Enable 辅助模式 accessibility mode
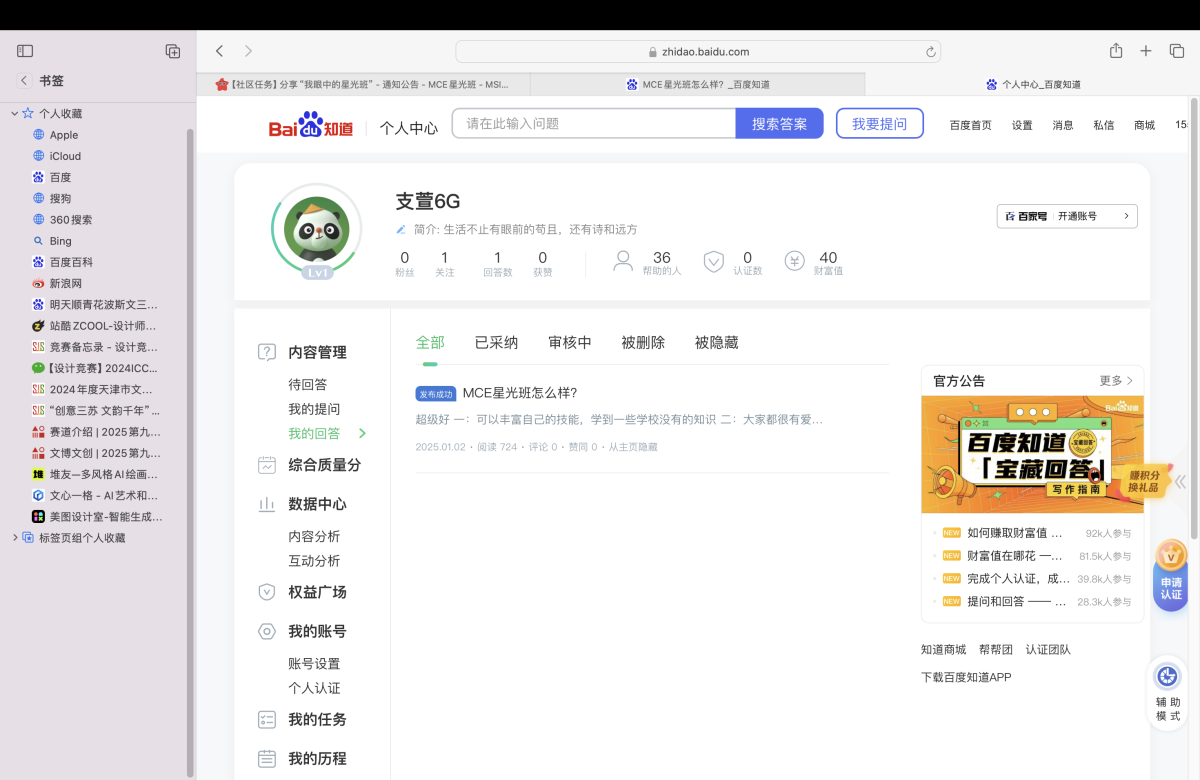This screenshot has height=780, width=1200. (1167, 693)
